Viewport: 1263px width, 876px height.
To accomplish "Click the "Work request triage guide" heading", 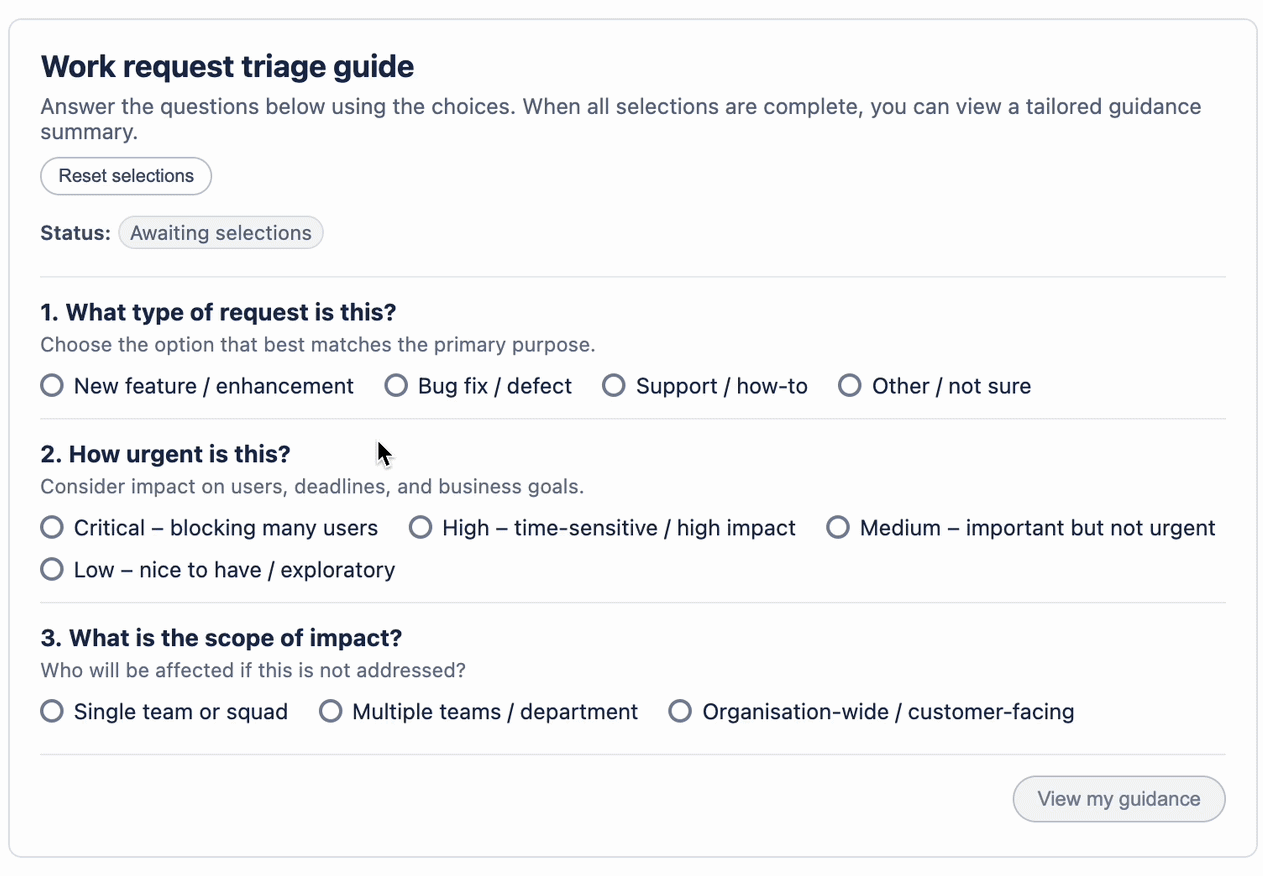I will tap(227, 66).
